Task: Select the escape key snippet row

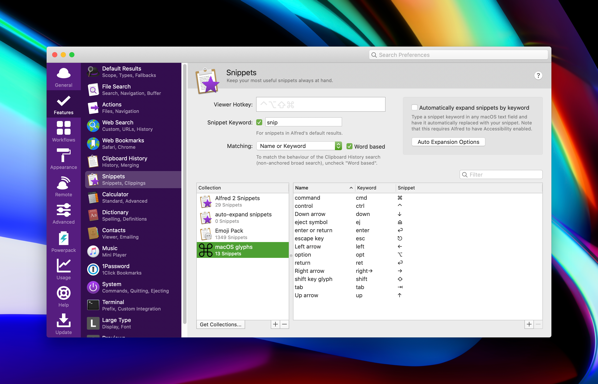Action: 418,238
